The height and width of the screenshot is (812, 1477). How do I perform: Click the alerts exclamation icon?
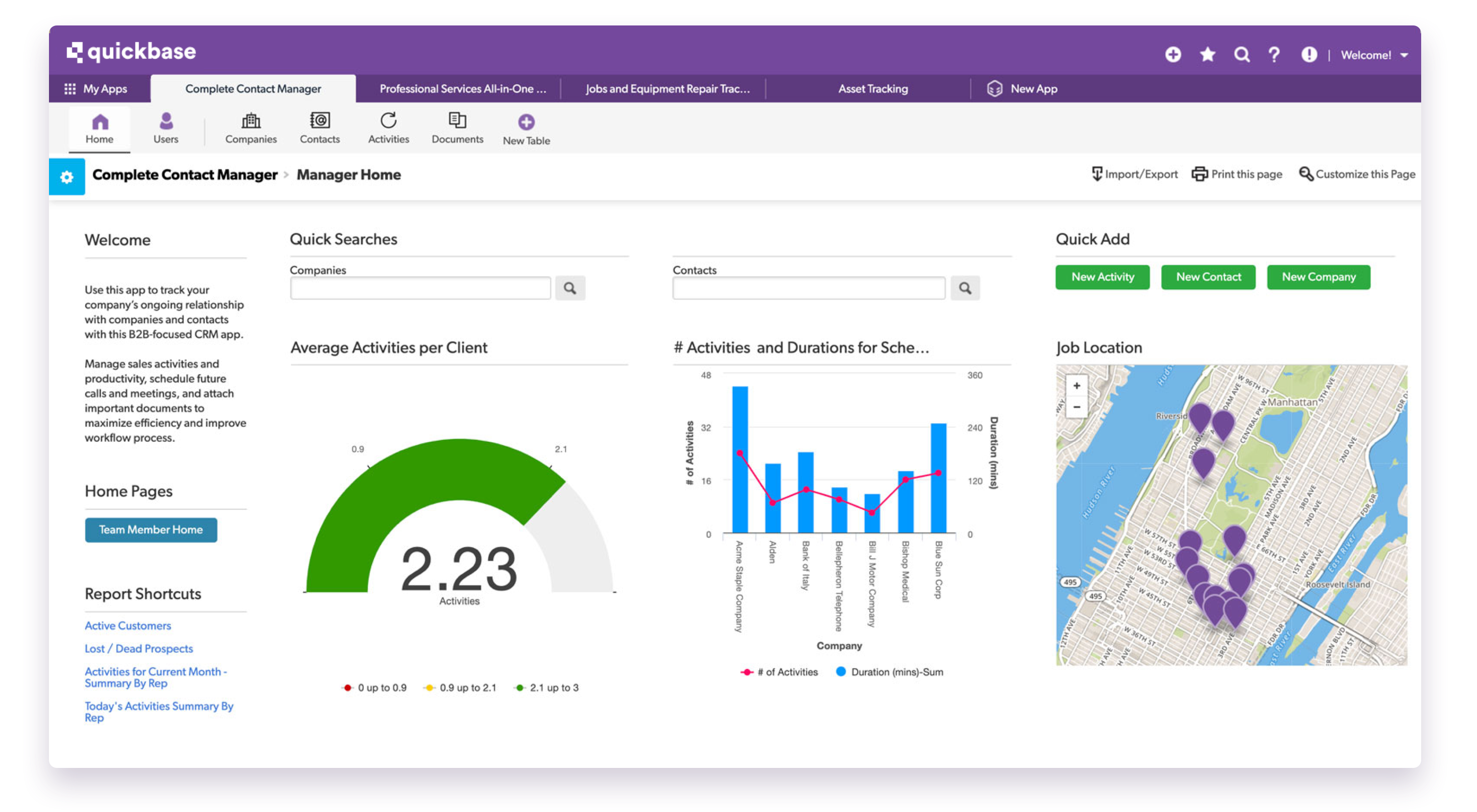(1309, 54)
